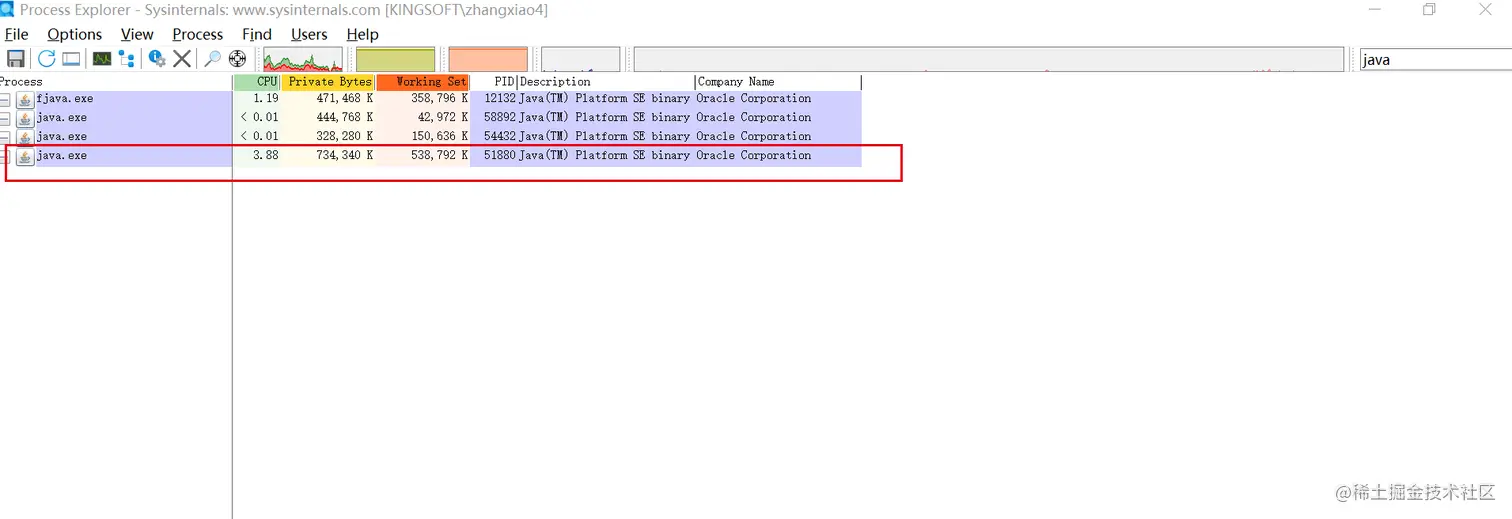Click the Java icon of PID 58892 row
The width and height of the screenshot is (1512, 519).
point(25,118)
